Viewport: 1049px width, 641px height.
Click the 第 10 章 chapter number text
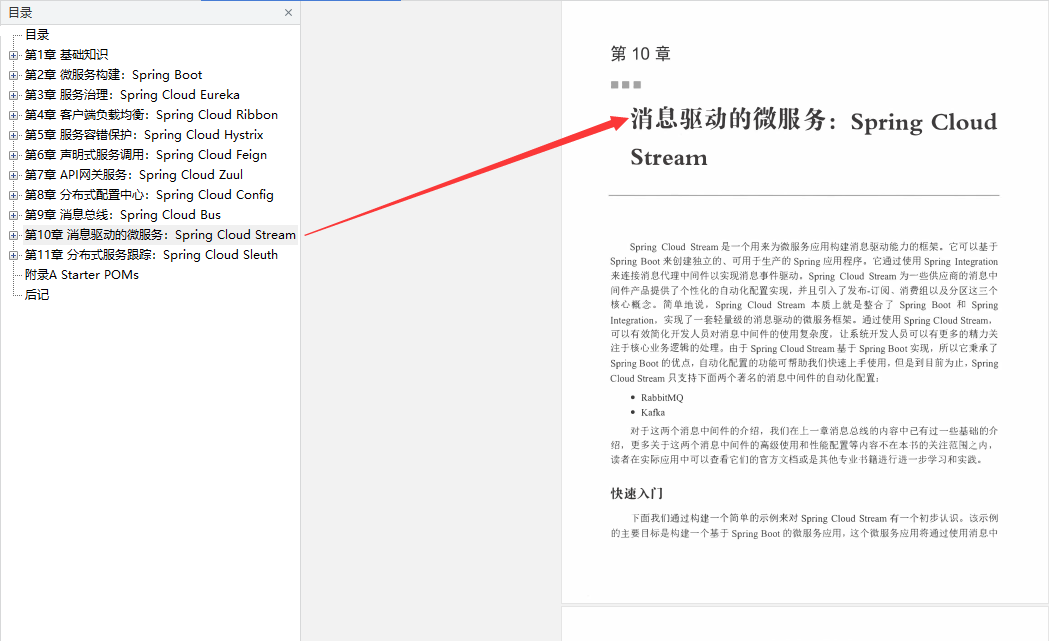(x=640, y=54)
